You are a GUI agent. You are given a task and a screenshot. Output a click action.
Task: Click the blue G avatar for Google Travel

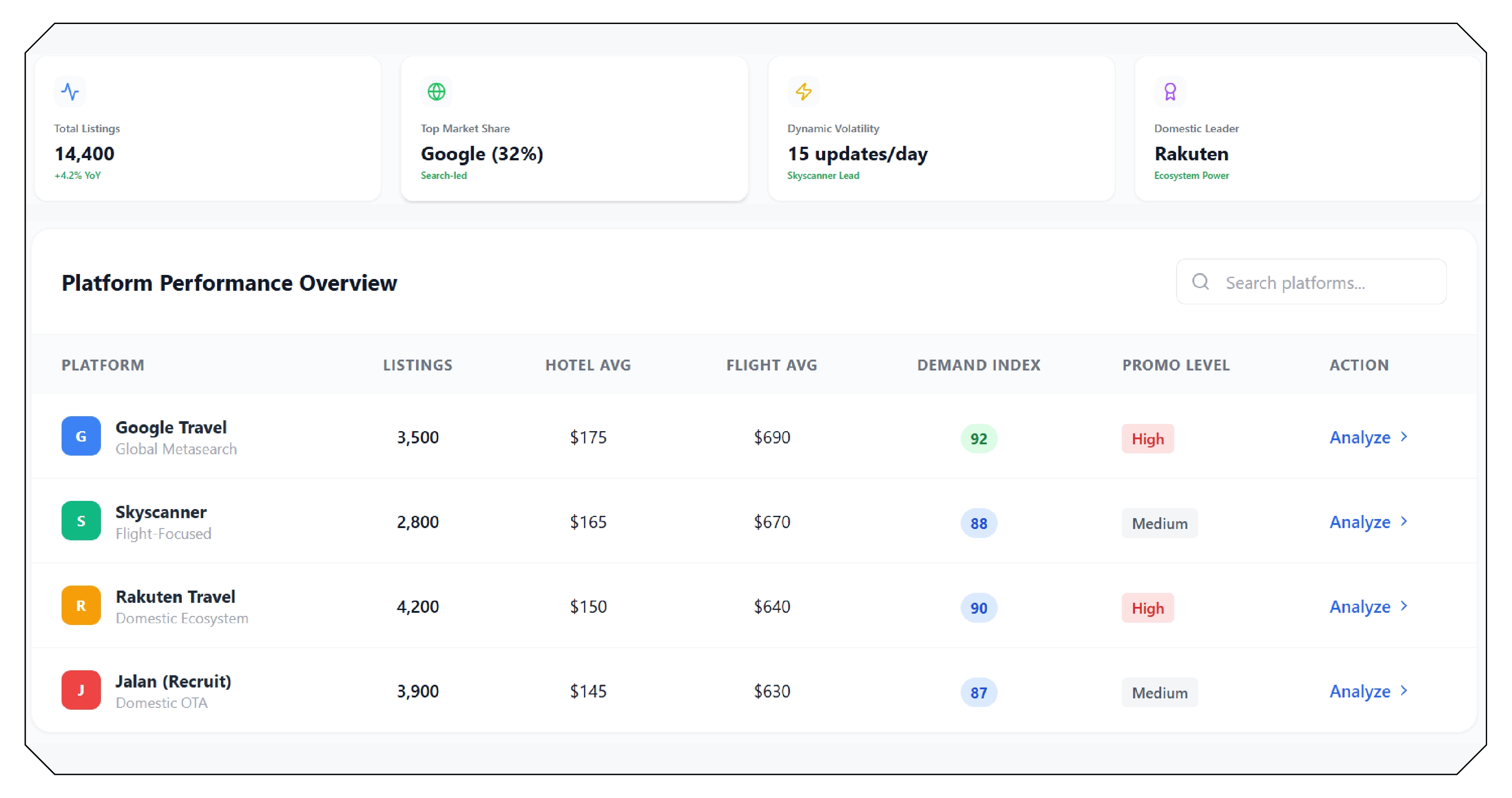click(81, 436)
